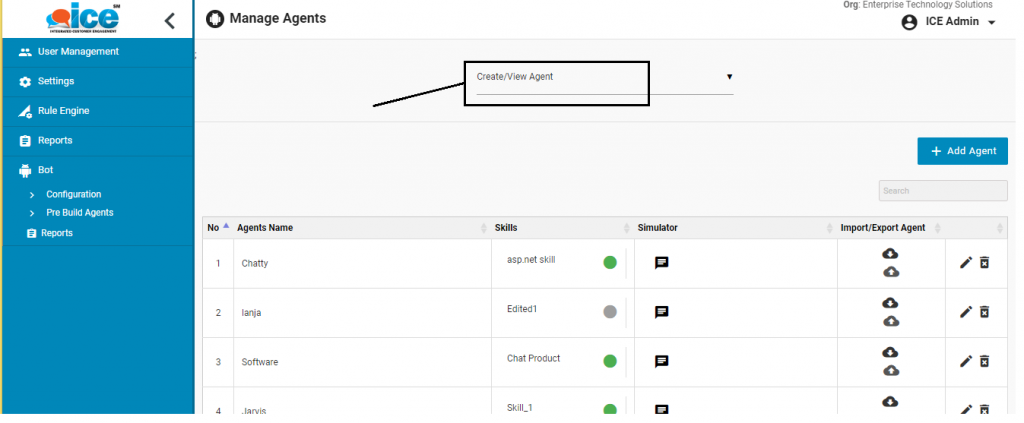Toggle gray status dot for Edited1 skill
This screenshot has width=1024, height=423.
610,312
